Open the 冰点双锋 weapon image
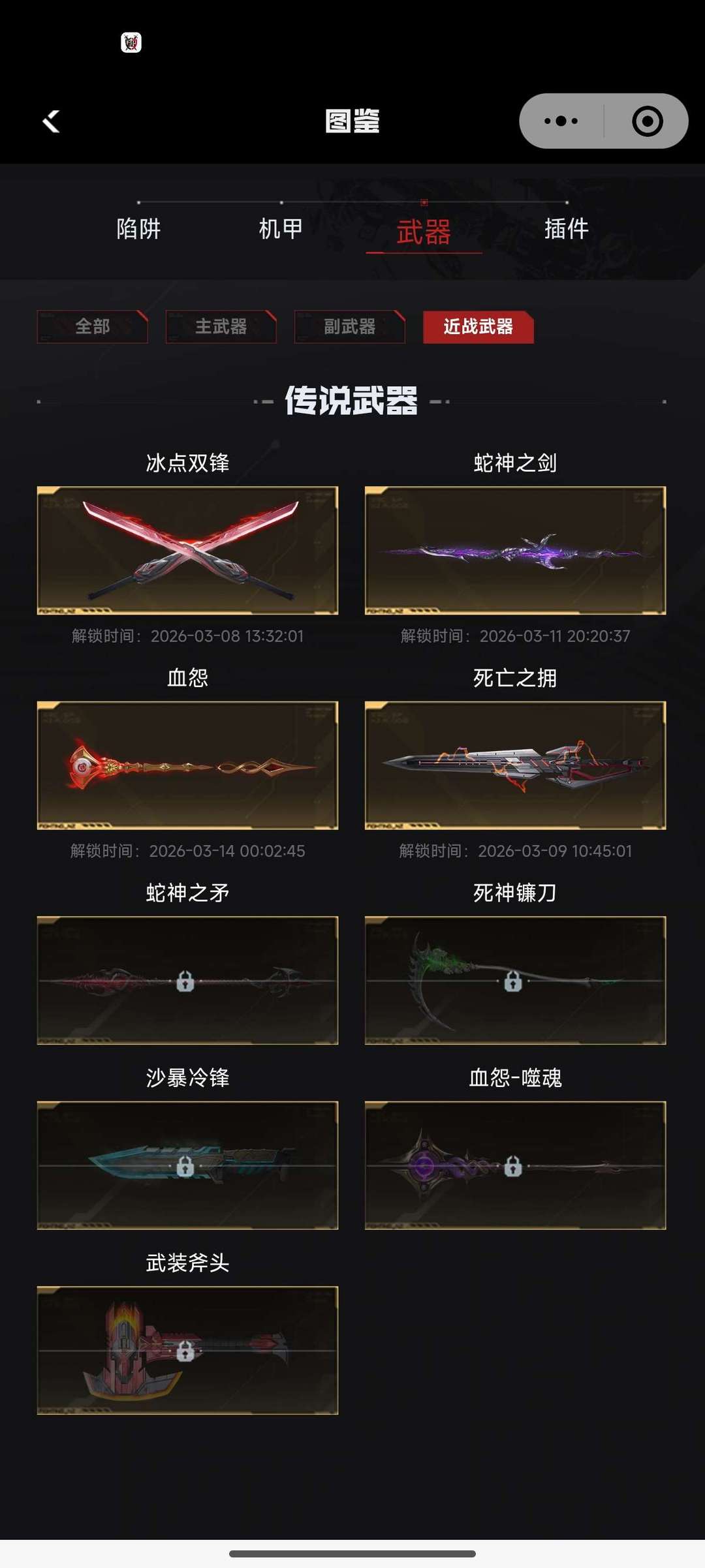This screenshot has width=705, height=1568. (x=187, y=550)
